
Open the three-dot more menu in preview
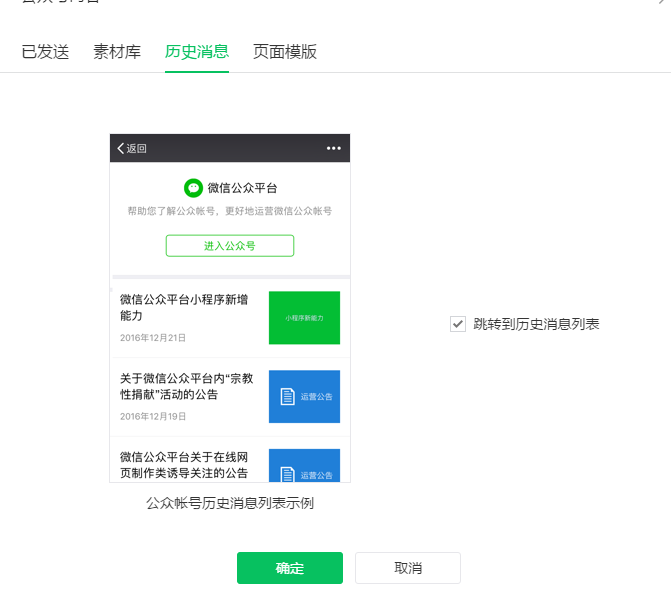pyautogui.click(x=334, y=148)
